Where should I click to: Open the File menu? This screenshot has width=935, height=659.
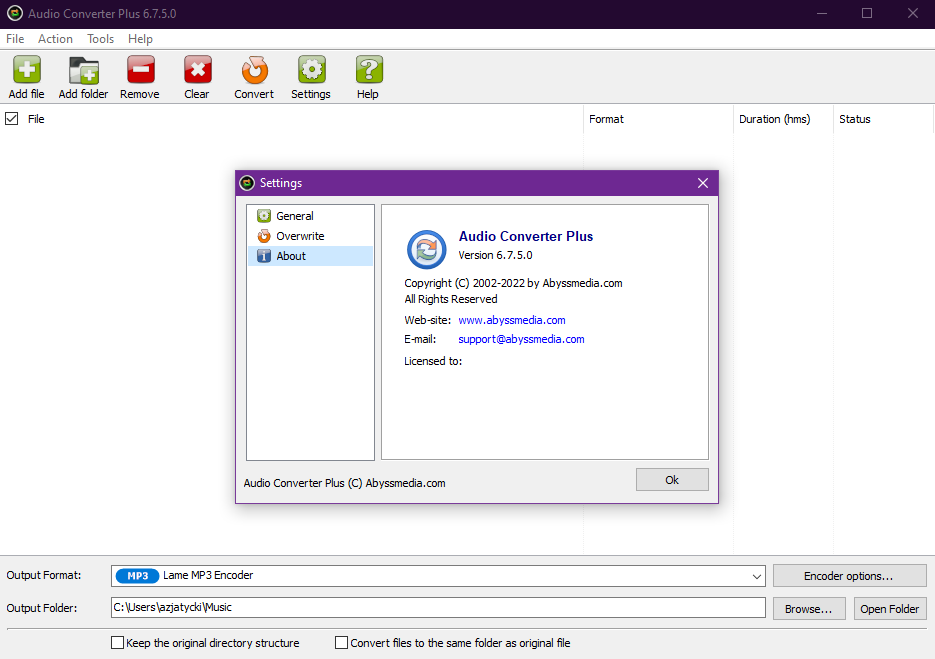(x=15, y=39)
